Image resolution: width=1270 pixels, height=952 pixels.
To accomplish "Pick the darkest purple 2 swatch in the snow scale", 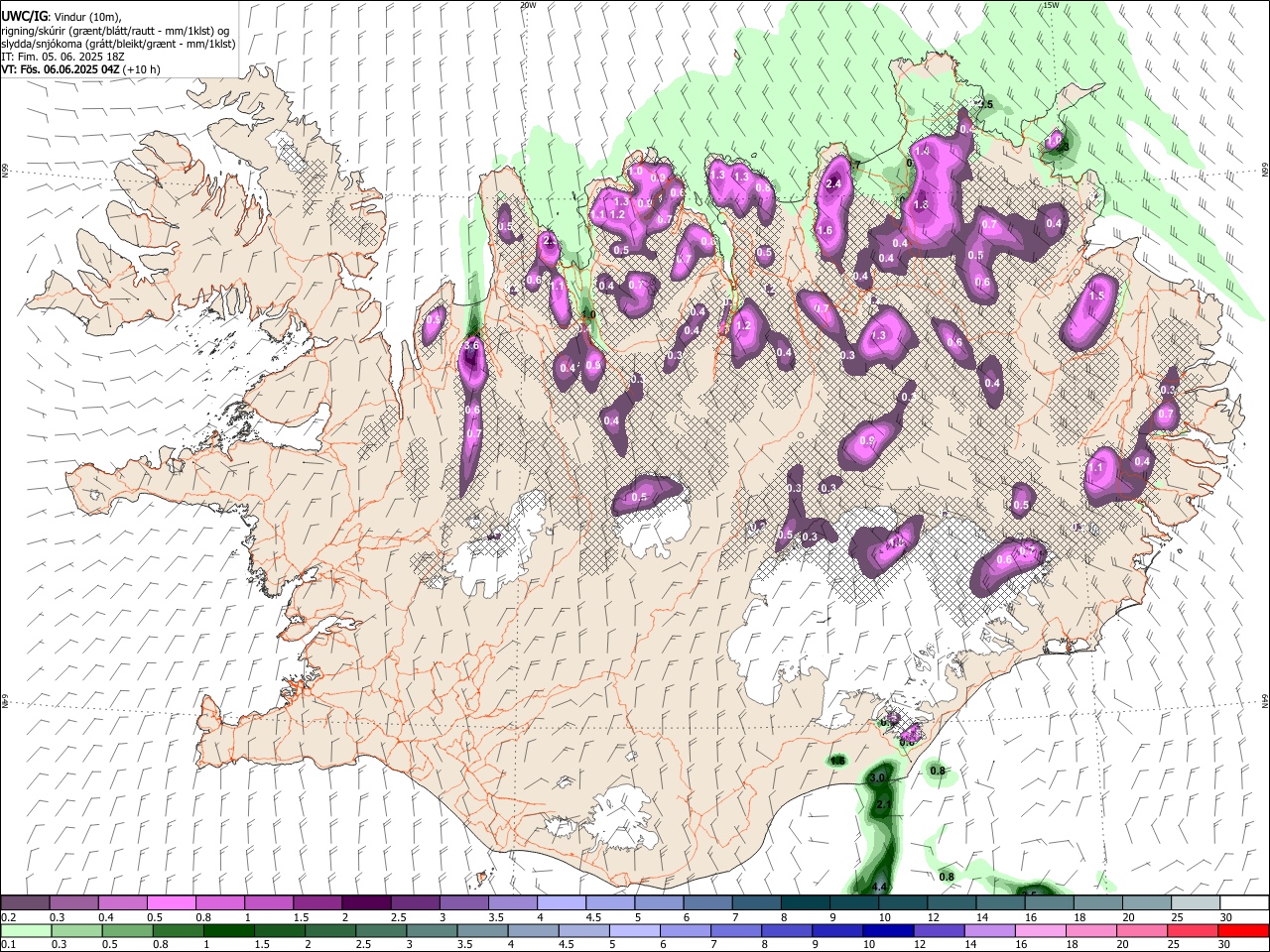I will coord(365,903).
